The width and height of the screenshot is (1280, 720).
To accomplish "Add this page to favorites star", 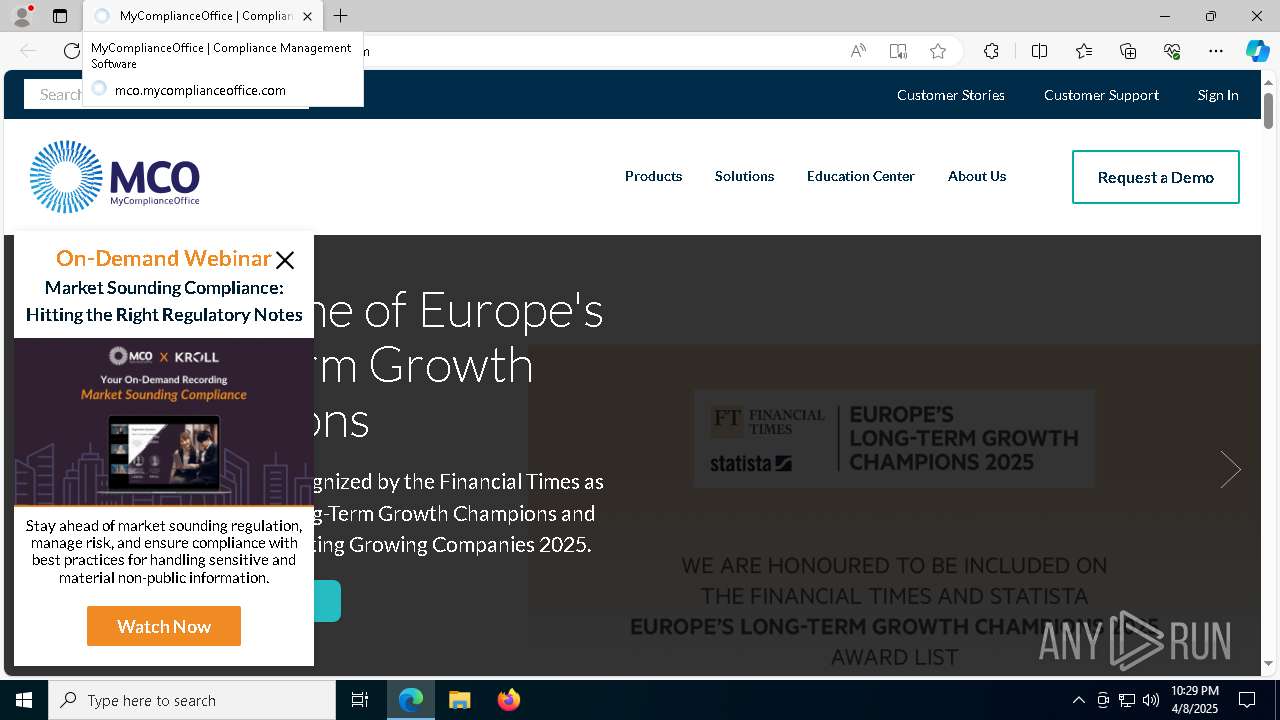I will pos(938,51).
